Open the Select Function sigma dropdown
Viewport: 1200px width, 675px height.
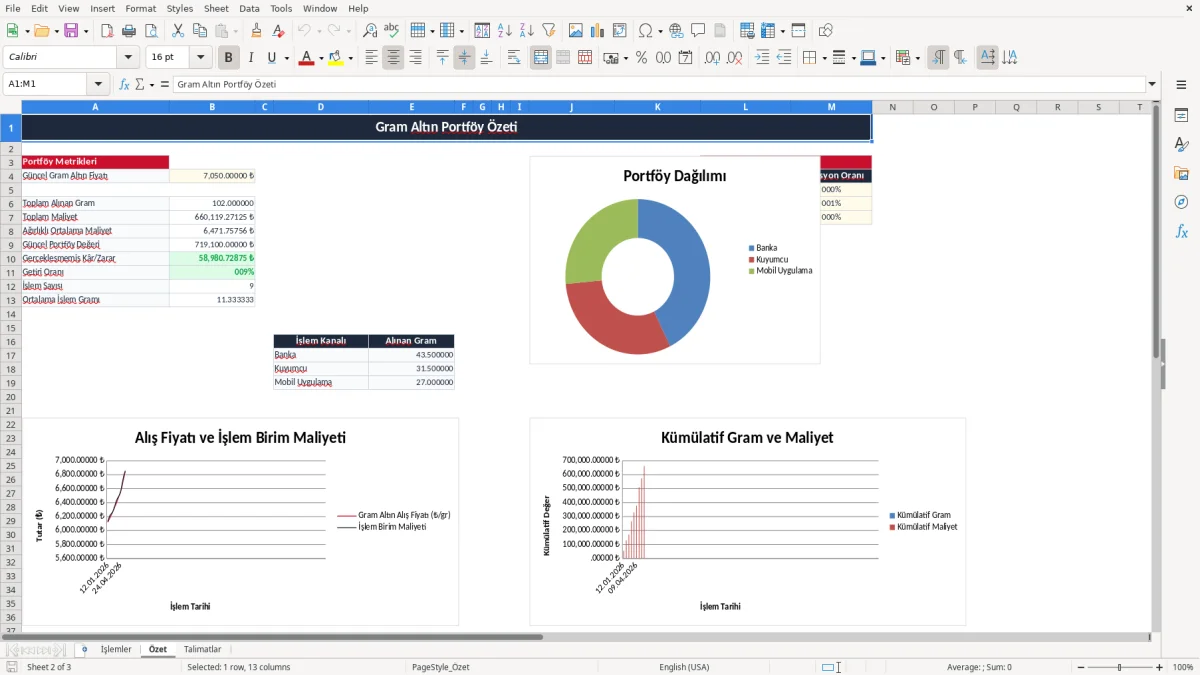point(152,84)
